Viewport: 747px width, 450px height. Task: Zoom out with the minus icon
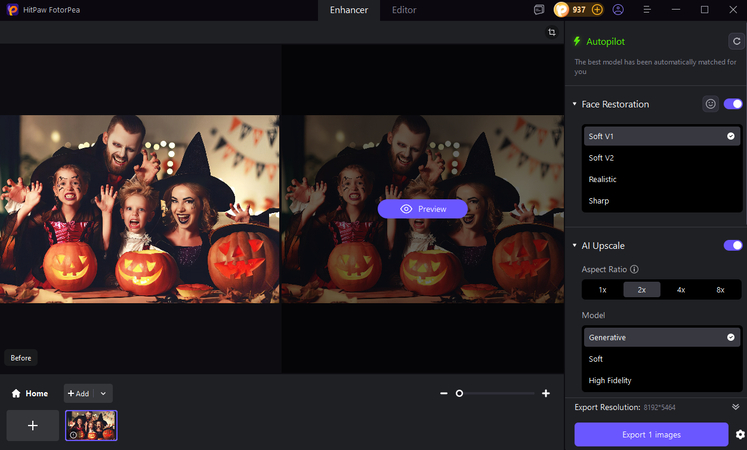444,393
